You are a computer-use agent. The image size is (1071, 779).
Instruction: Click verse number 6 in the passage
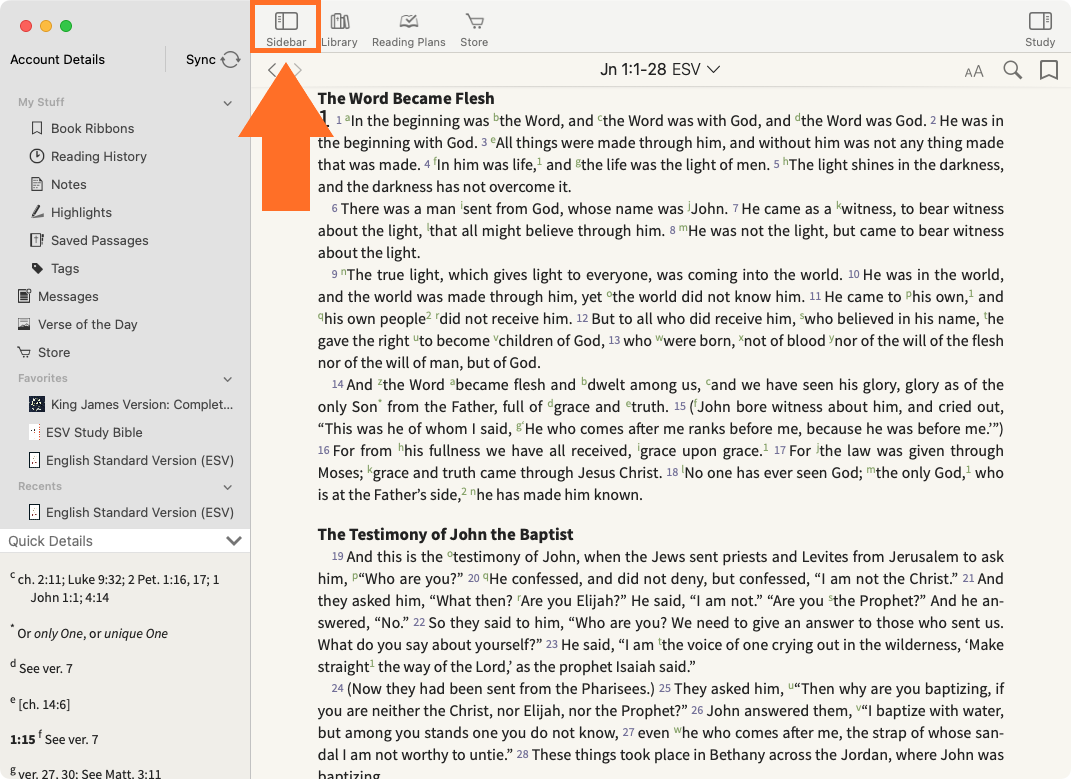point(335,208)
